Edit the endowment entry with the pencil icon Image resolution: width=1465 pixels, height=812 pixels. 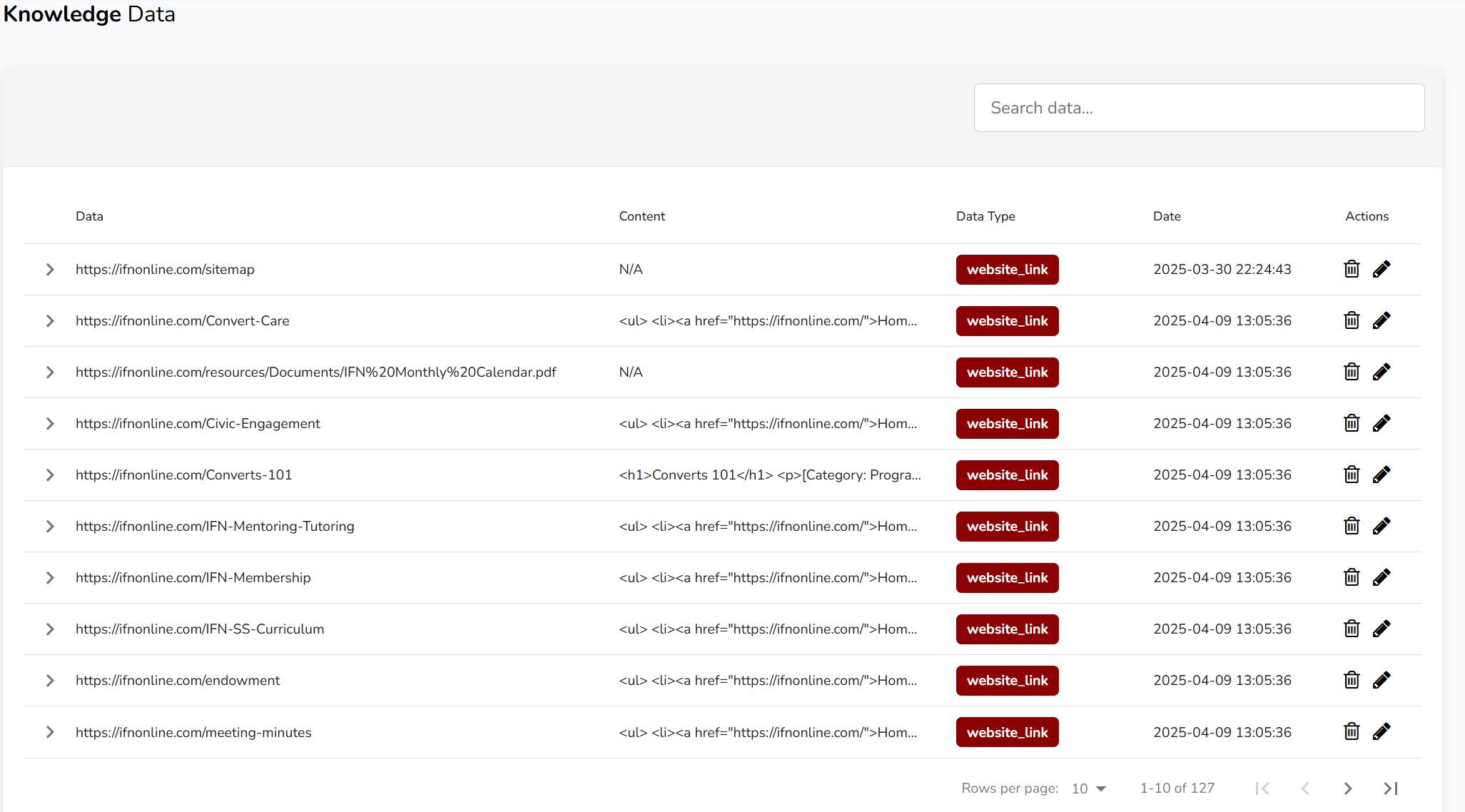tap(1382, 680)
